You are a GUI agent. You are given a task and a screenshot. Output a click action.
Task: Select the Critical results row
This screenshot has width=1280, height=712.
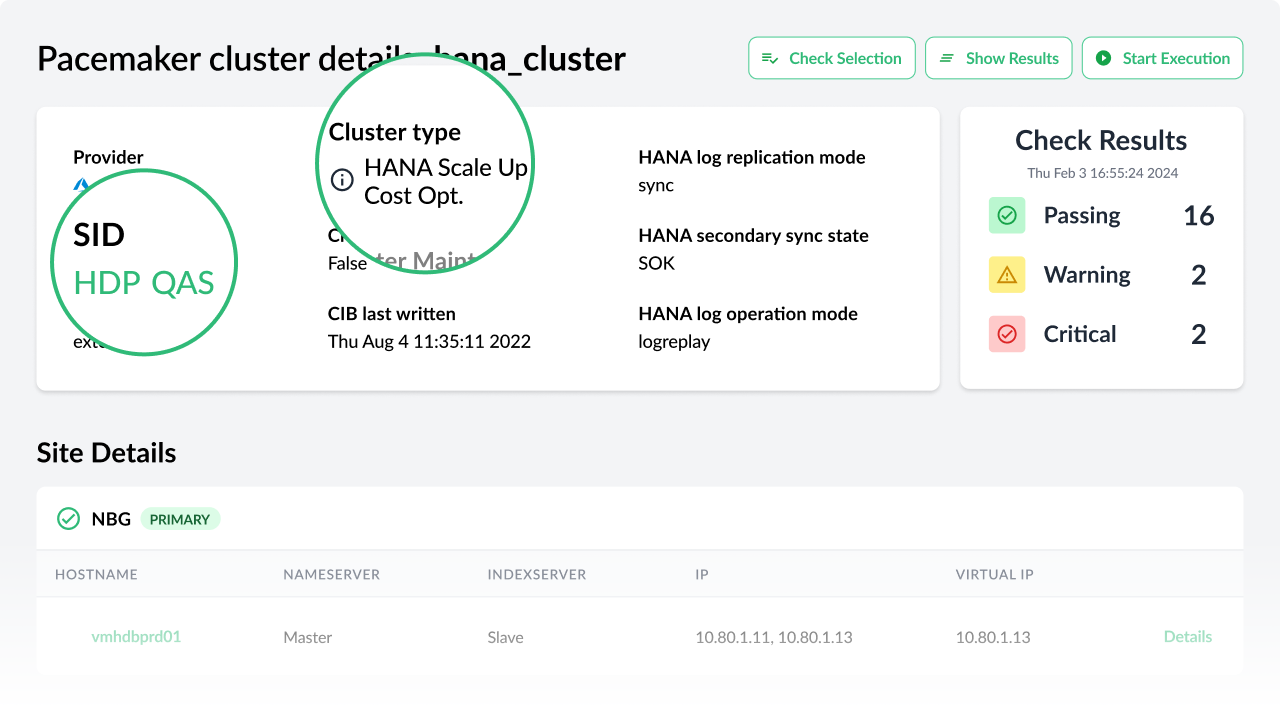click(x=1101, y=334)
